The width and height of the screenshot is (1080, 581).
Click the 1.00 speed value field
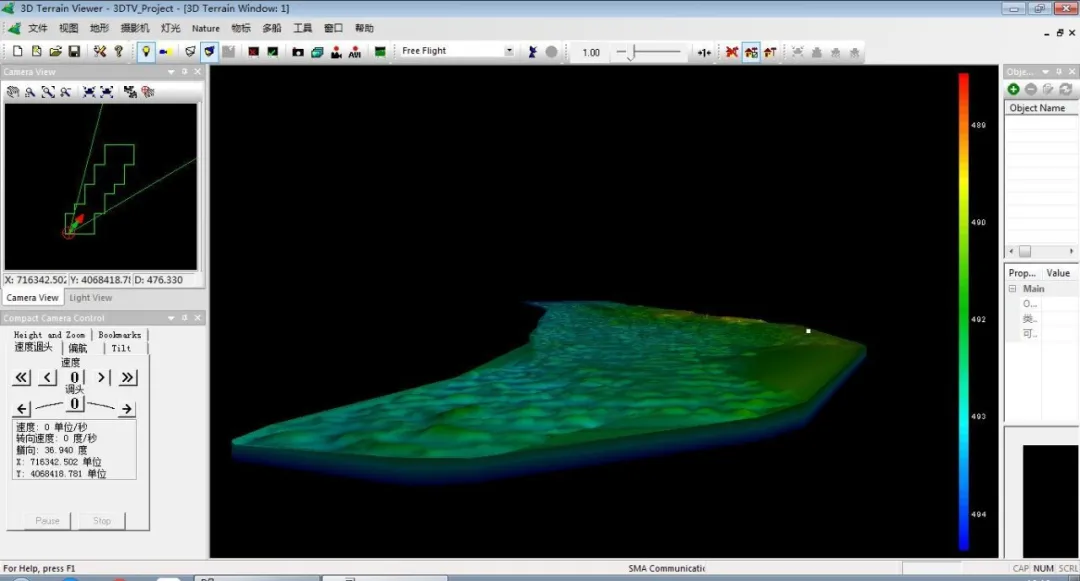tap(590, 52)
